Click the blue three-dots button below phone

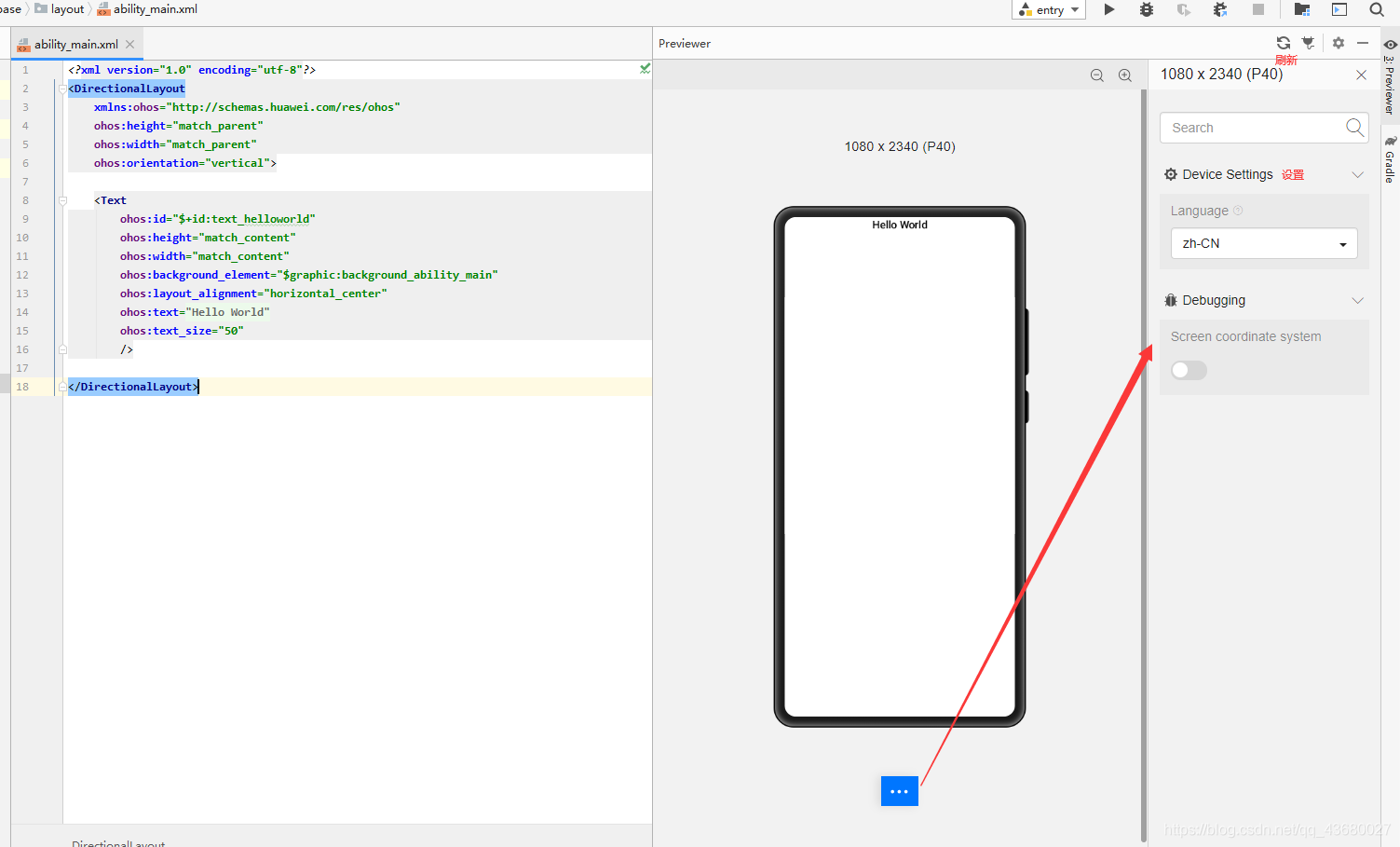(899, 791)
